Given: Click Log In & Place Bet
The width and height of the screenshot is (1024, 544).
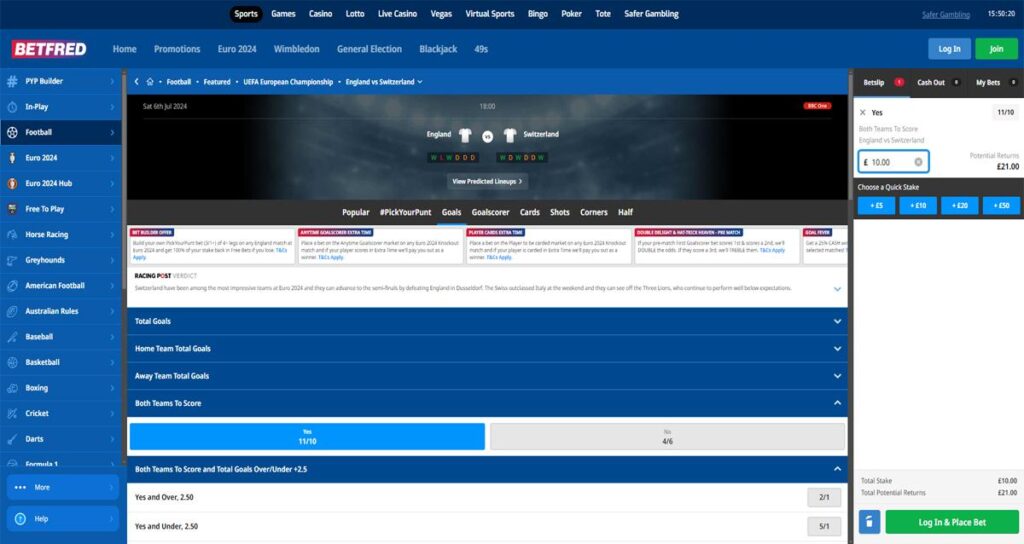Looking at the screenshot, I should [952, 522].
